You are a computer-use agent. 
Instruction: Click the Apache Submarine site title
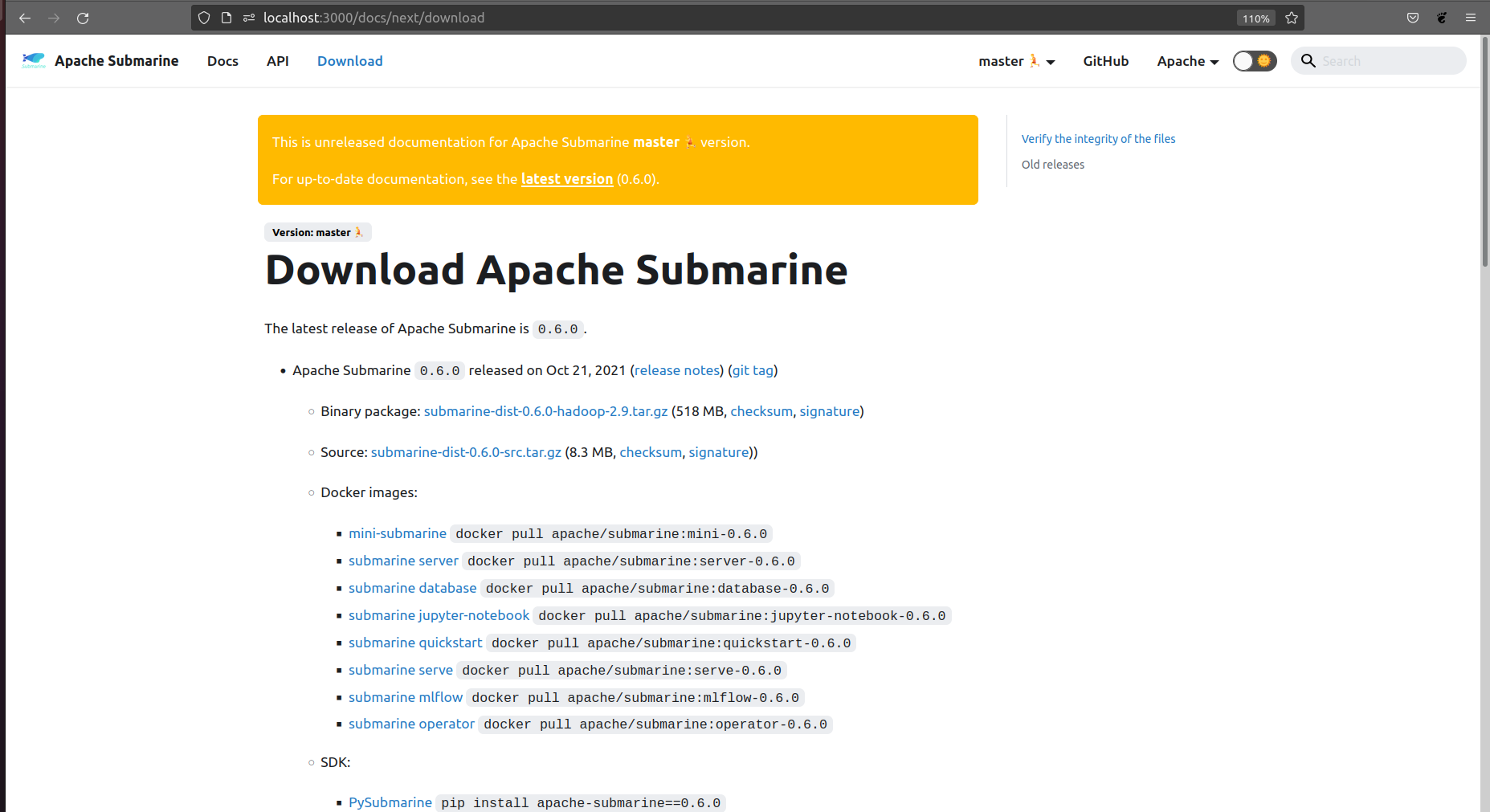point(116,61)
